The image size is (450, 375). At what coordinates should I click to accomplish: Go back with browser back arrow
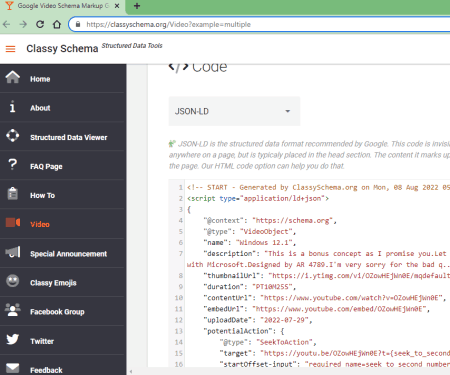pos(6,24)
